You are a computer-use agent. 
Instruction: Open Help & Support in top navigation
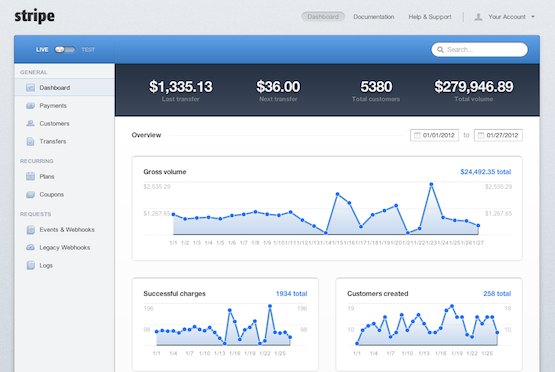pos(430,17)
